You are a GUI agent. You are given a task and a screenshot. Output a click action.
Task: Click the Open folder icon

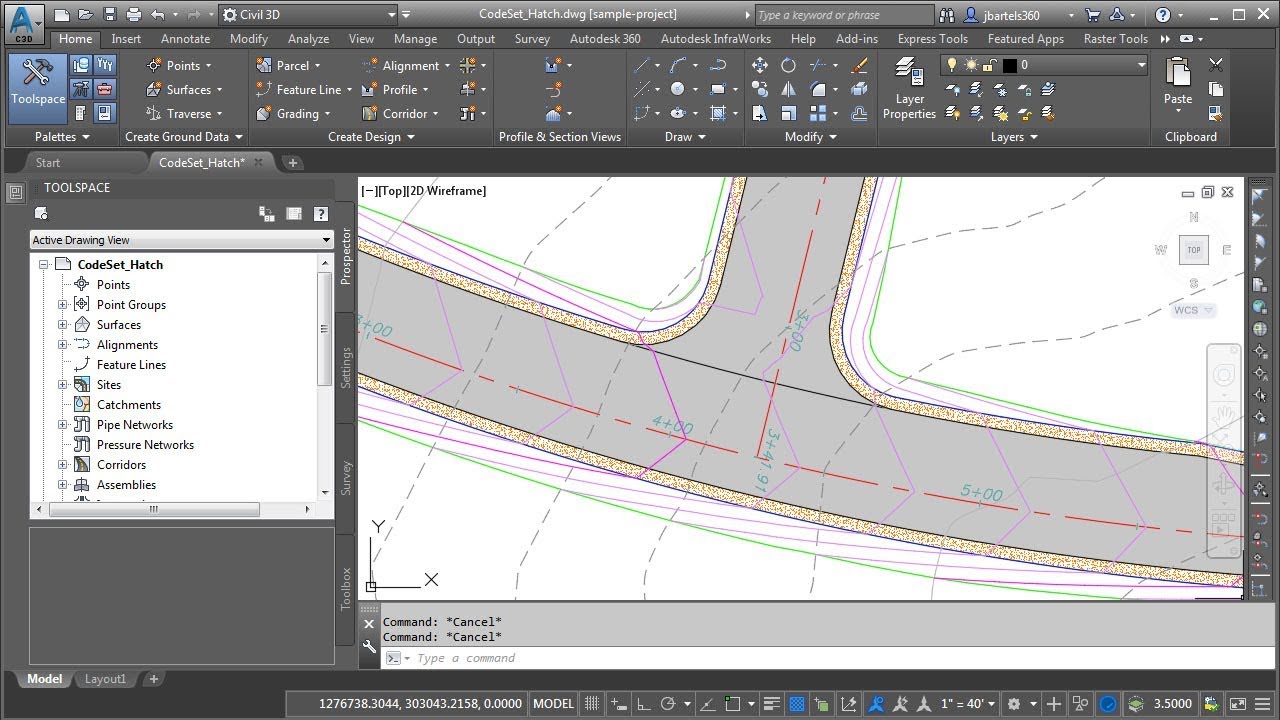tap(86, 15)
